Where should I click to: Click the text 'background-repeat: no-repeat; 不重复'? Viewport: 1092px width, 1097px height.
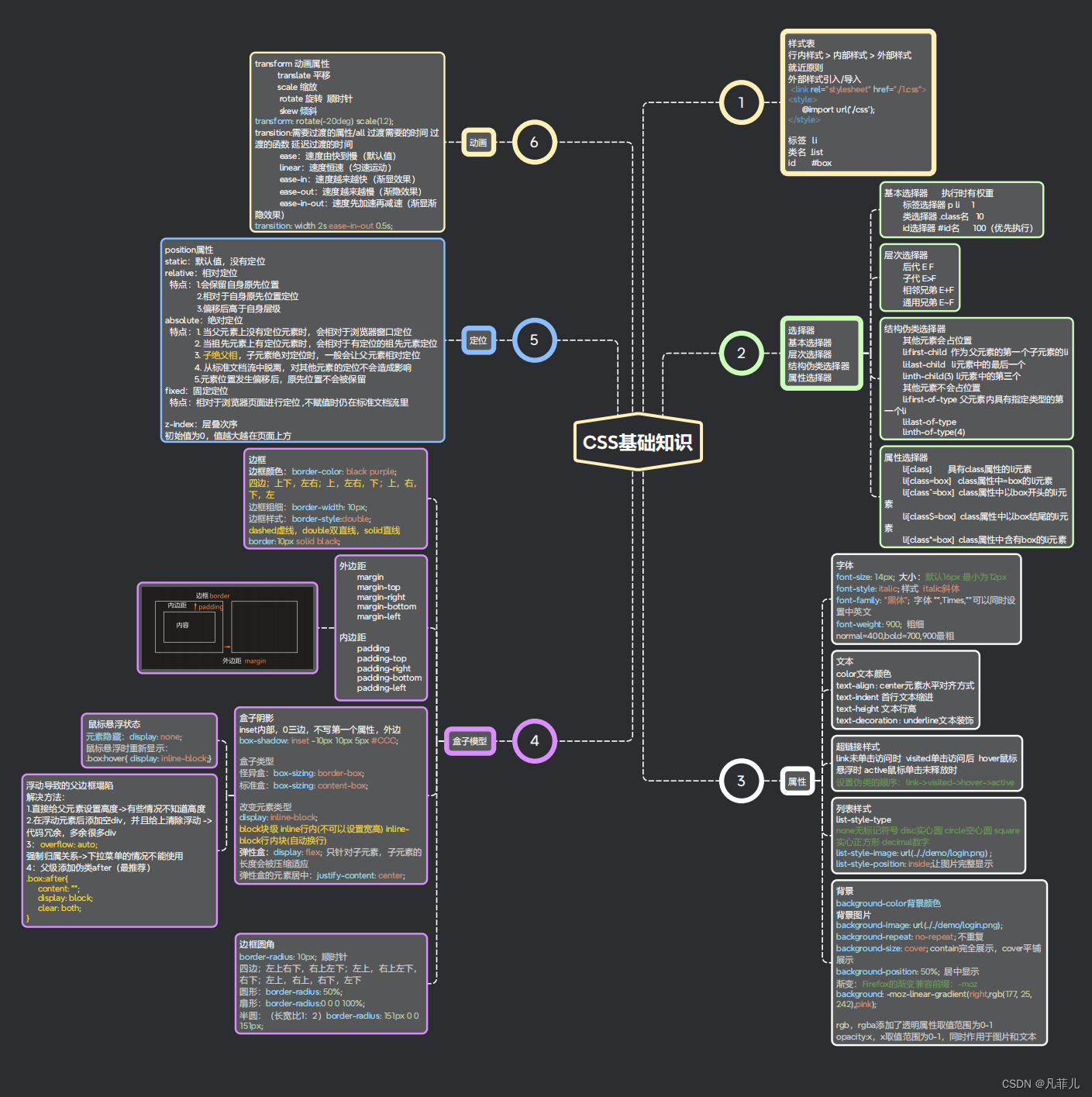910,937
